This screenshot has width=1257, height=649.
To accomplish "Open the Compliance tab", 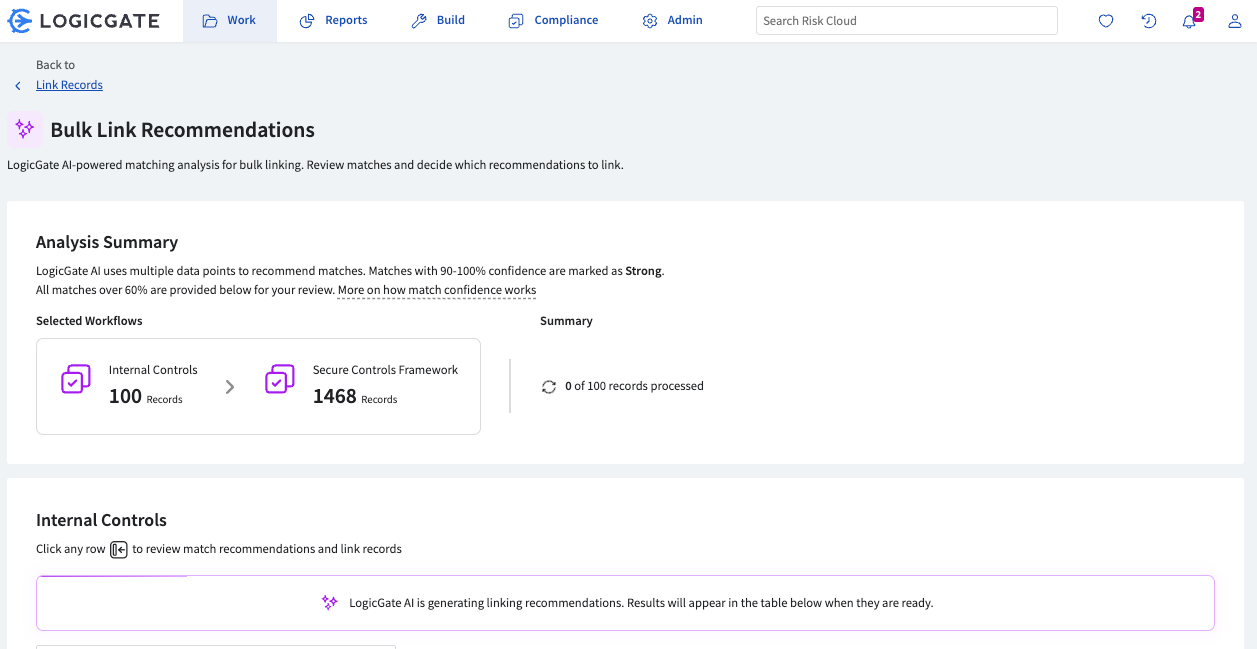I will (553, 20).
